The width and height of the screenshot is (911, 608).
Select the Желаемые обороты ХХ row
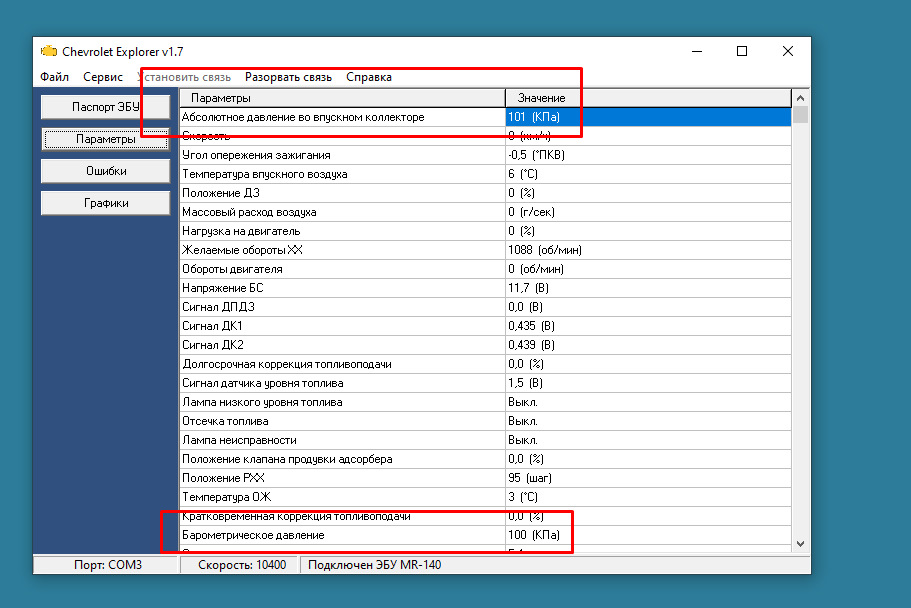tap(485, 250)
